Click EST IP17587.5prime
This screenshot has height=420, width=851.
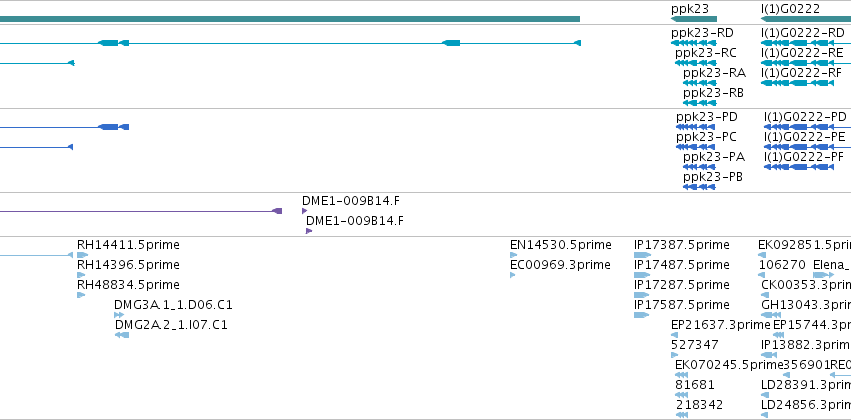coord(682,306)
